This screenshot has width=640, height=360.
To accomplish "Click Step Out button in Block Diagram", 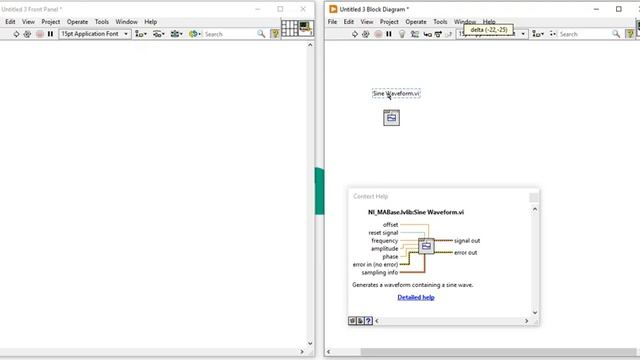I will pyautogui.click(x=449, y=34).
